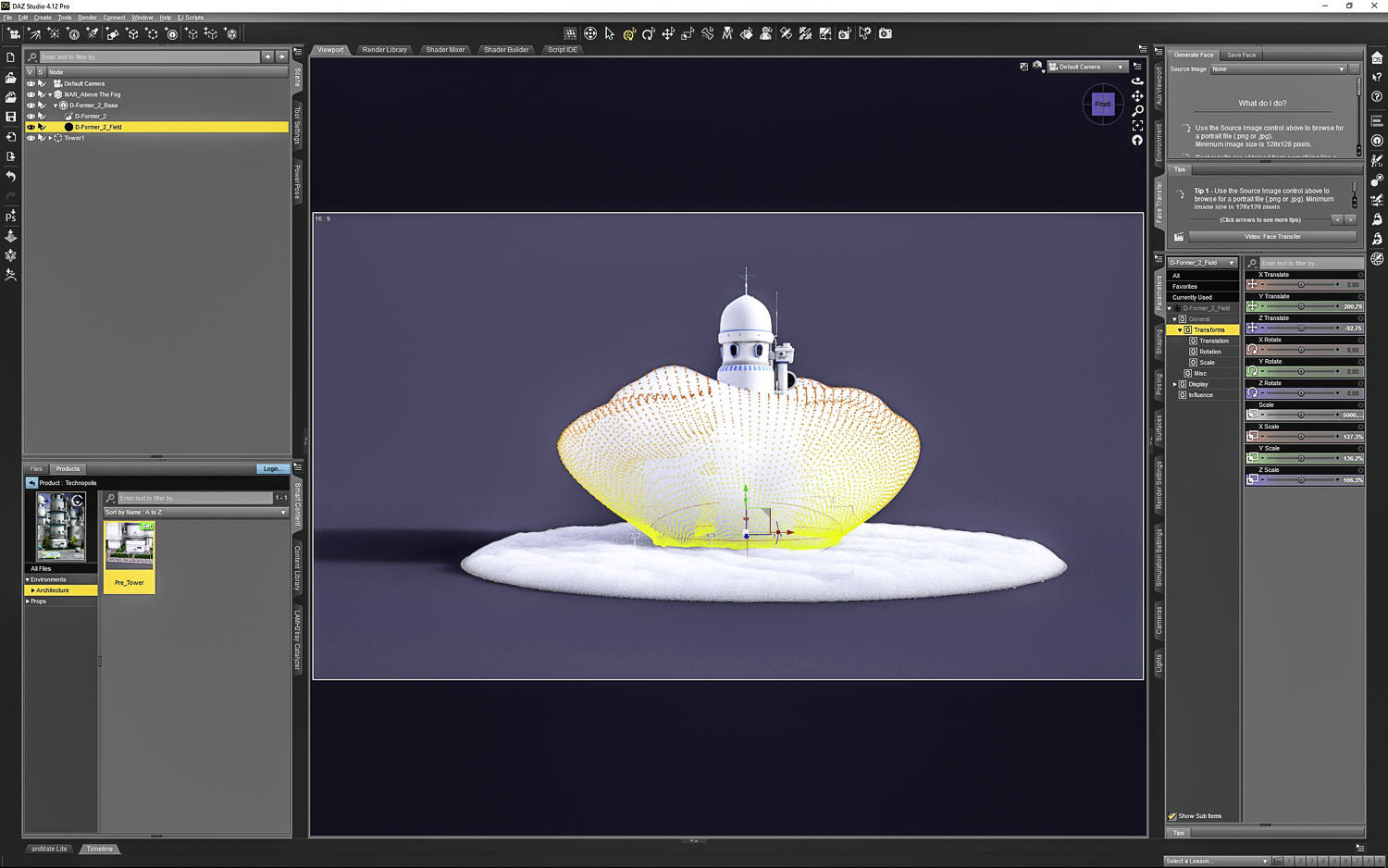The image size is (1388, 868).
Task: Toggle visibility eye of Tower1
Action: pos(31,138)
